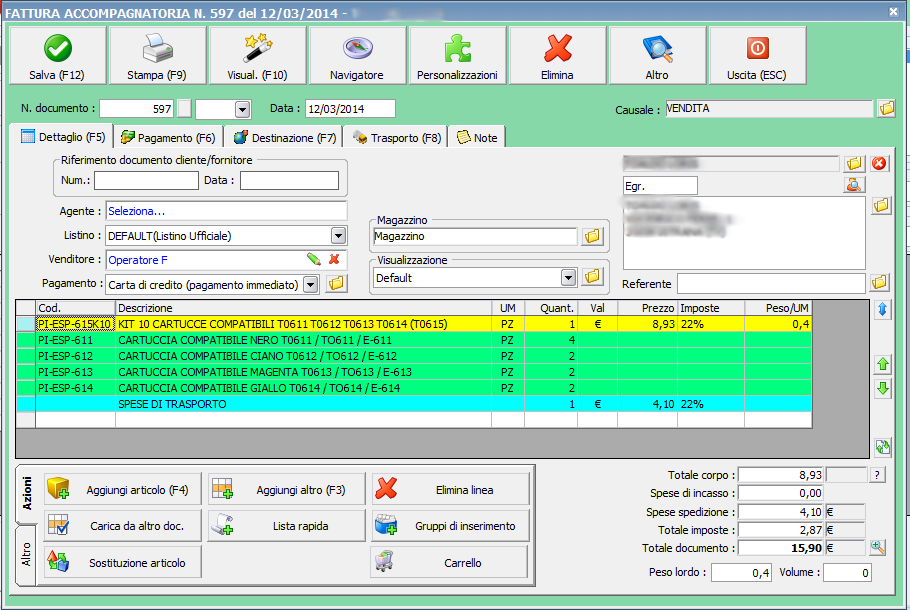Clear the Venditore with red X icon

coord(334,260)
